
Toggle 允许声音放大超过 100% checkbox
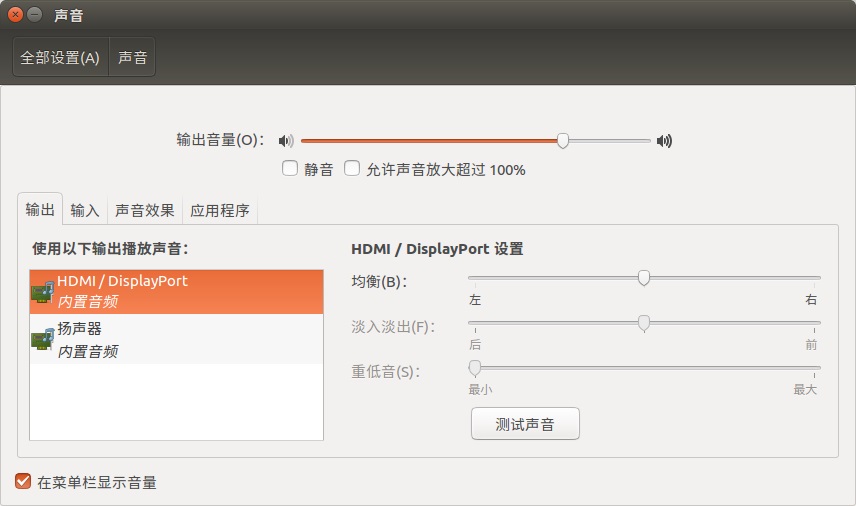[x=352, y=169]
